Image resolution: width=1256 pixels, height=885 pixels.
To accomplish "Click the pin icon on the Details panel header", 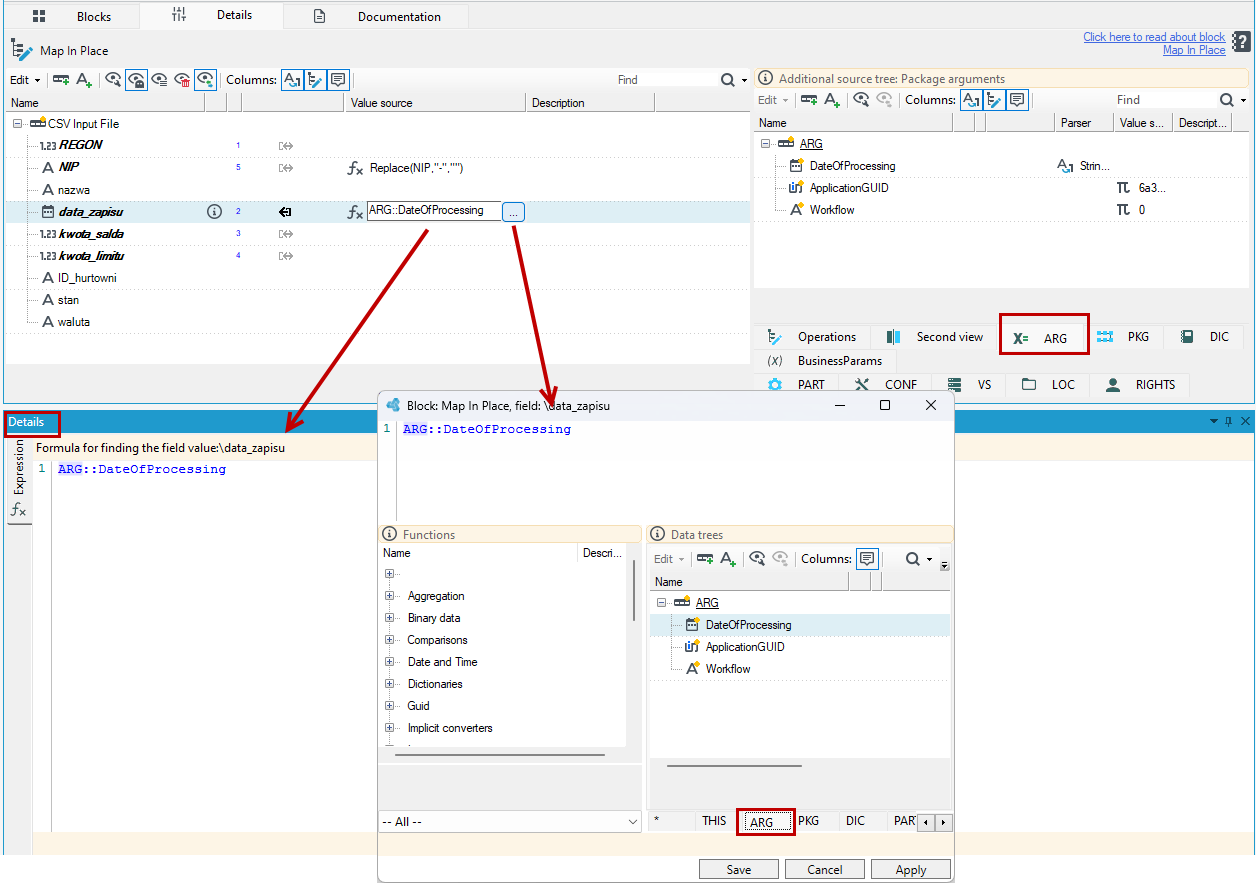I will pyautogui.click(x=1229, y=422).
